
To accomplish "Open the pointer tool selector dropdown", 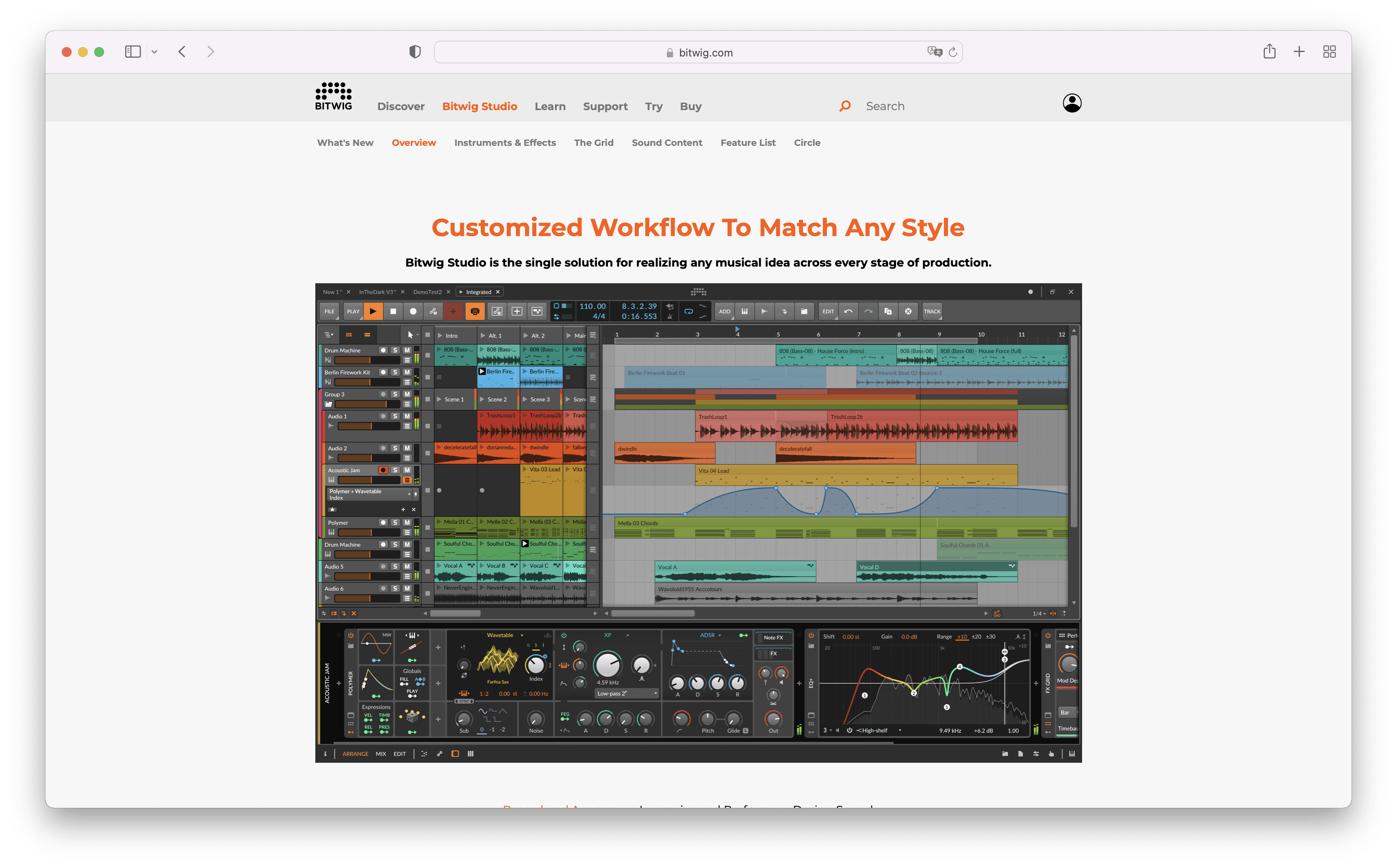I will pos(413,335).
